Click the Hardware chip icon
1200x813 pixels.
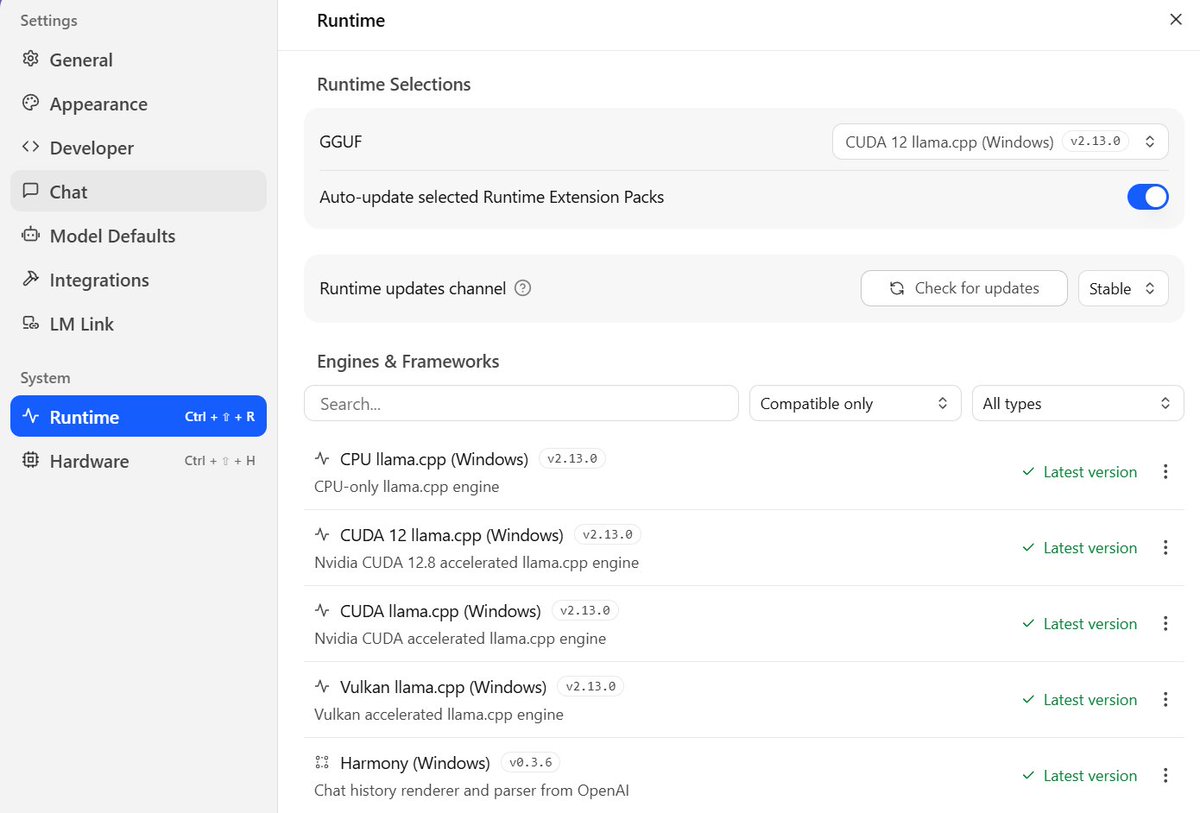point(31,461)
